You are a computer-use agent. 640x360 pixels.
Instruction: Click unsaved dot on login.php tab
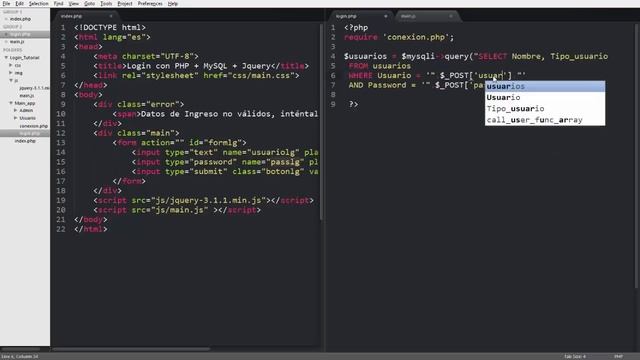(385, 16)
